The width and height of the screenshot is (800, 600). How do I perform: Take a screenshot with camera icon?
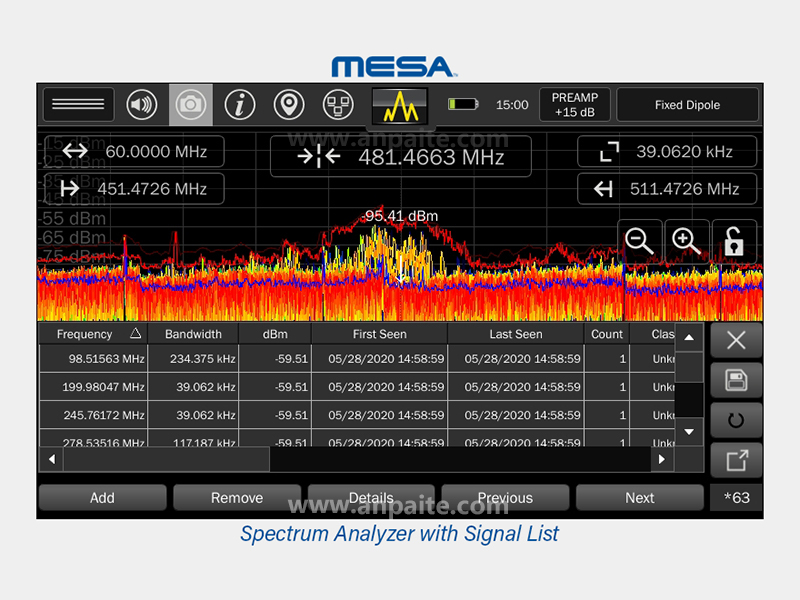pyautogui.click(x=191, y=105)
